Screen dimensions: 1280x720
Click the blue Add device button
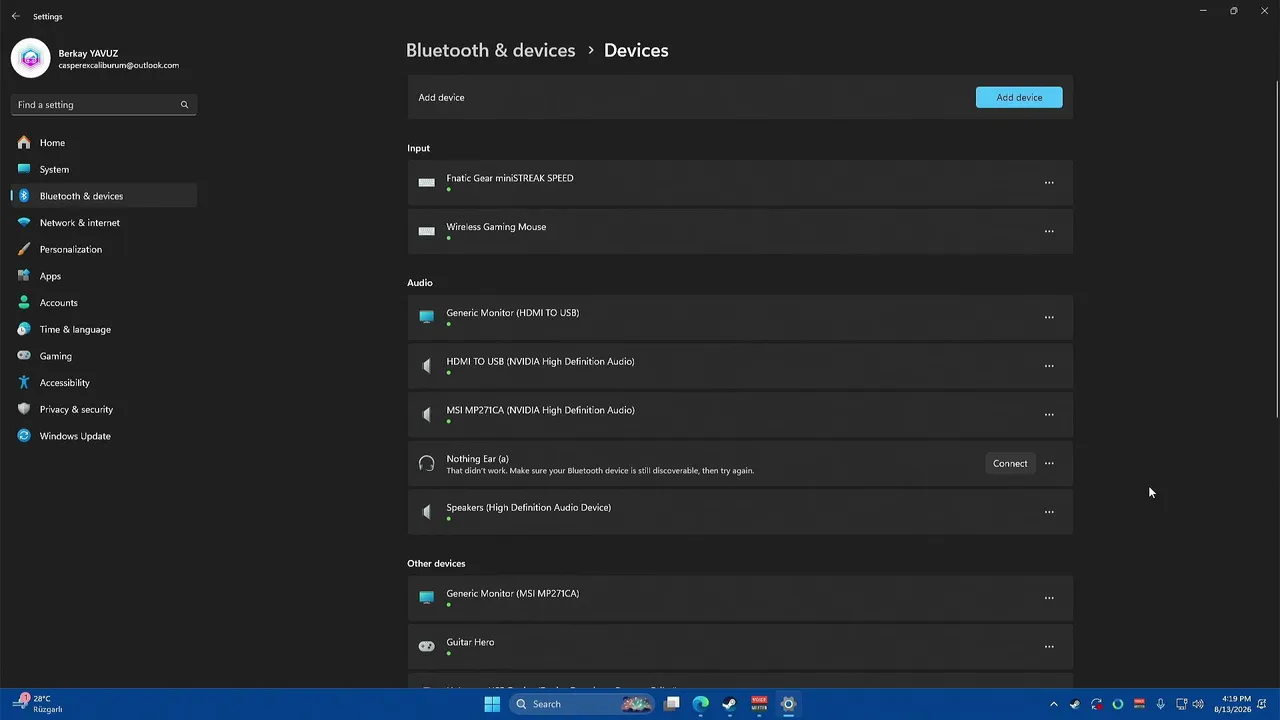(x=1019, y=97)
